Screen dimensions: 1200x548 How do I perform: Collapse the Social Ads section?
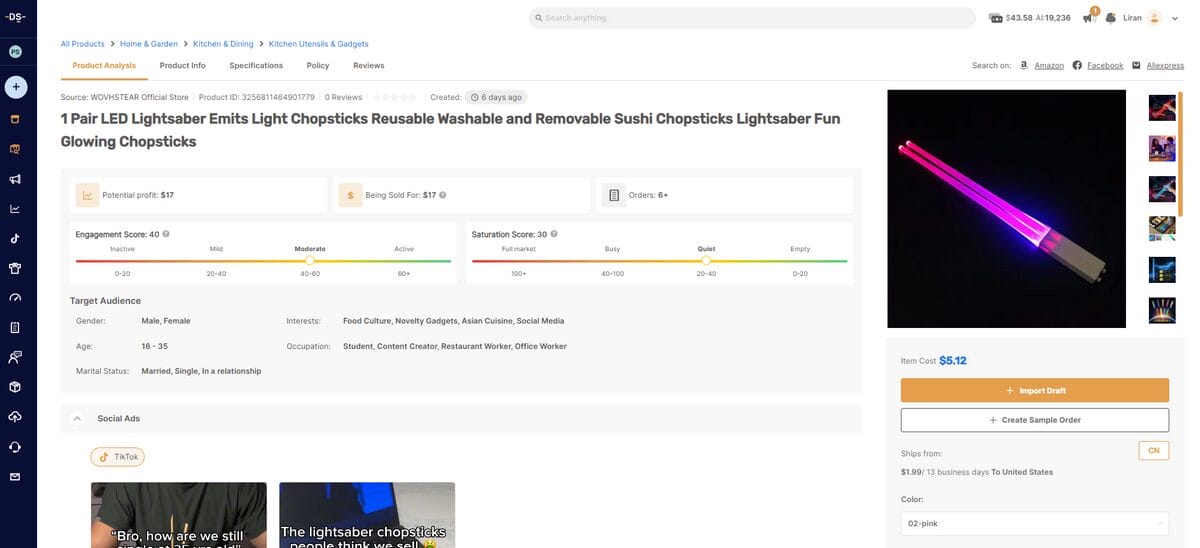click(x=77, y=418)
